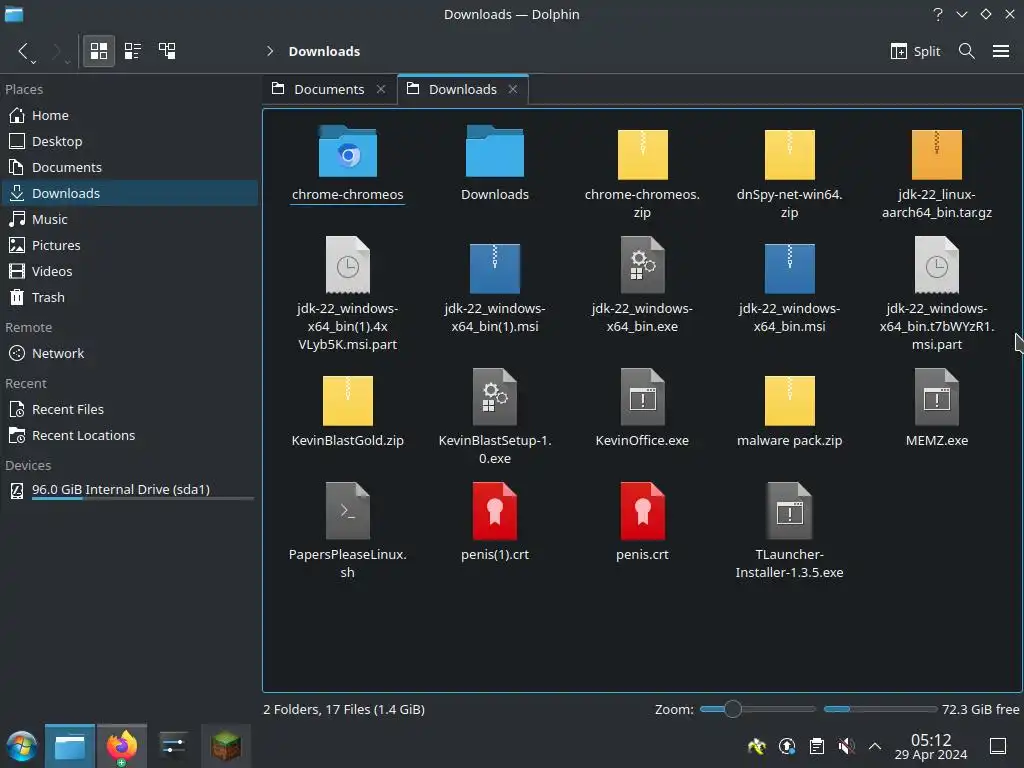Select jdk-22_windows-x64_bin(1).msi icon
The width and height of the screenshot is (1024, 768).
pos(494,268)
